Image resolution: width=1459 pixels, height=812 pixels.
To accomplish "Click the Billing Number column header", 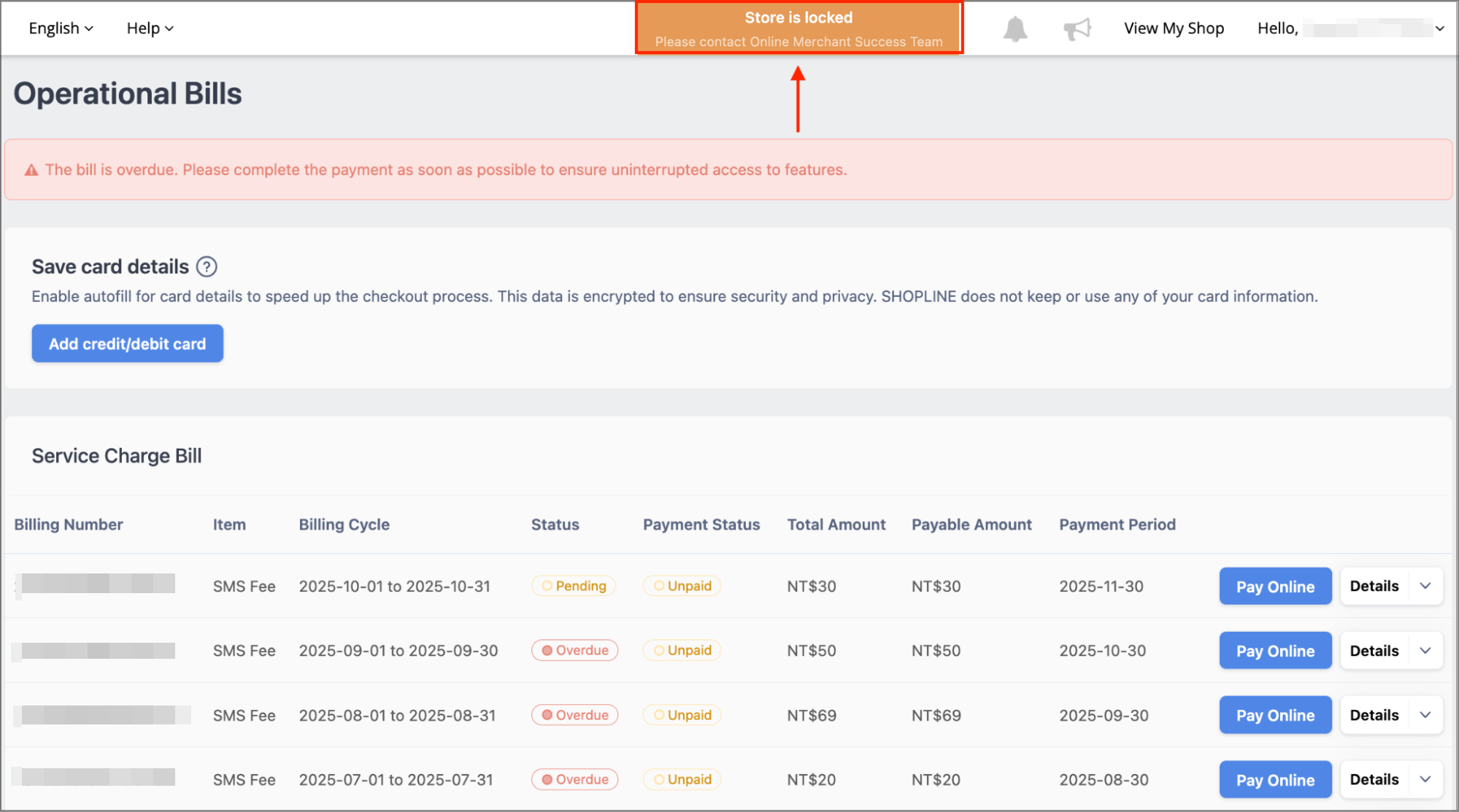I will click(69, 525).
